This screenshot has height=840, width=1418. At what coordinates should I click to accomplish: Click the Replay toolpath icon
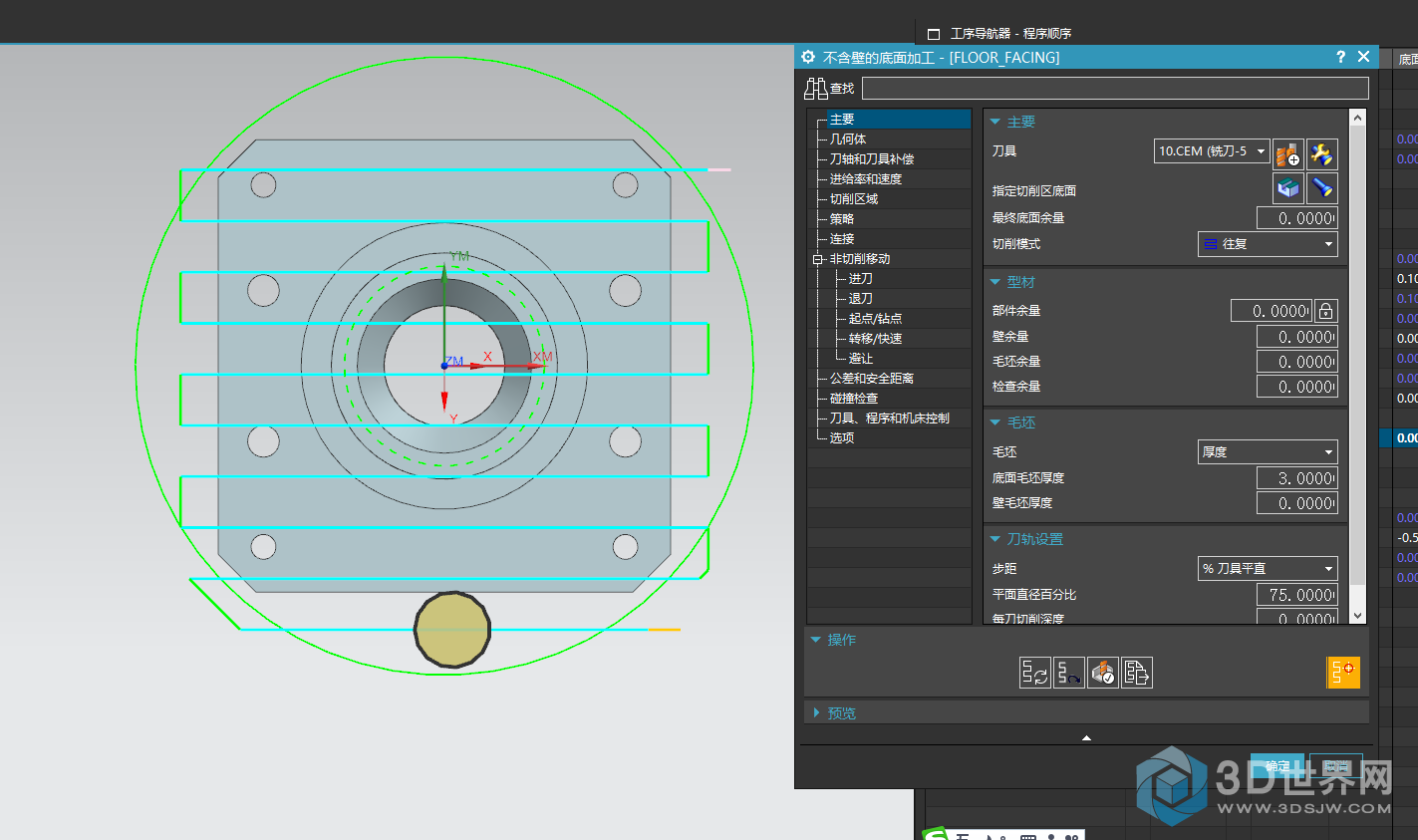(1069, 673)
